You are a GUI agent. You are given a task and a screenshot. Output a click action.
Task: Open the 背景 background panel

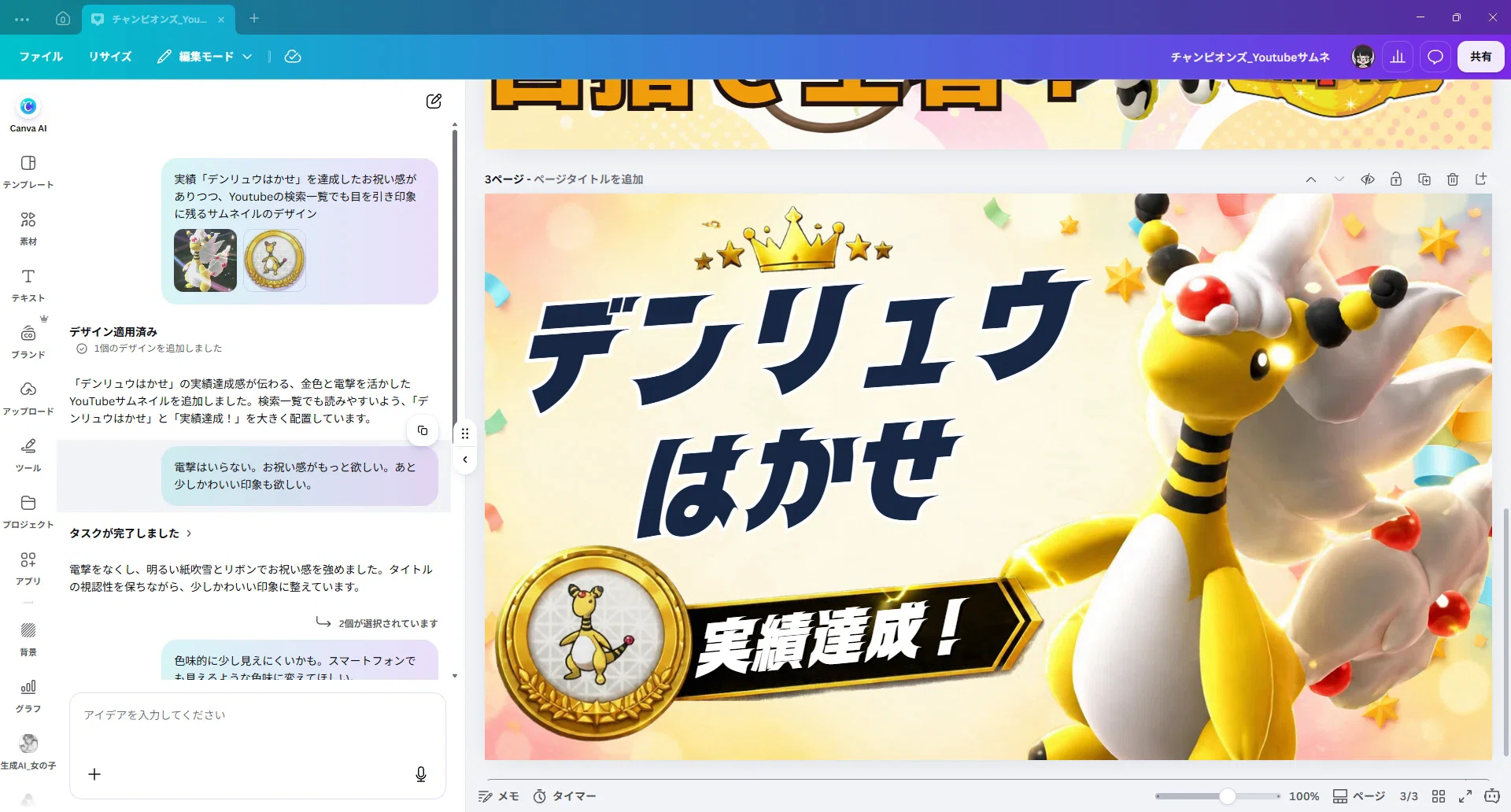[28, 639]
